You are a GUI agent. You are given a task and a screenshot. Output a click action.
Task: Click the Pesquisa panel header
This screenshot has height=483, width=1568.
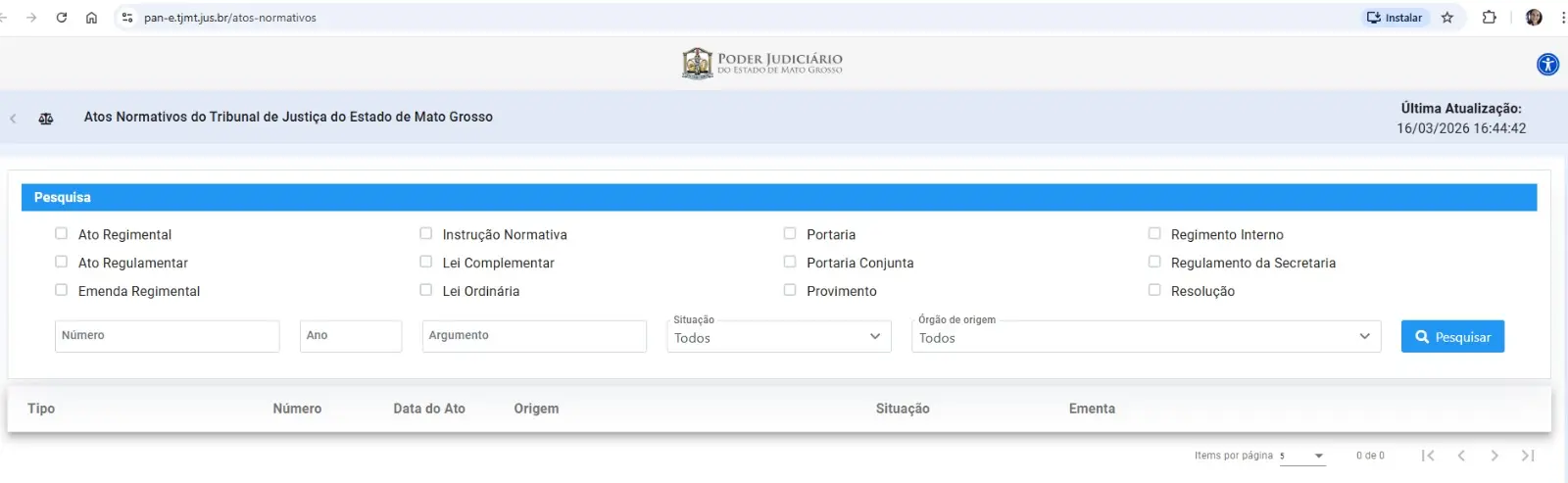(779, 197)
